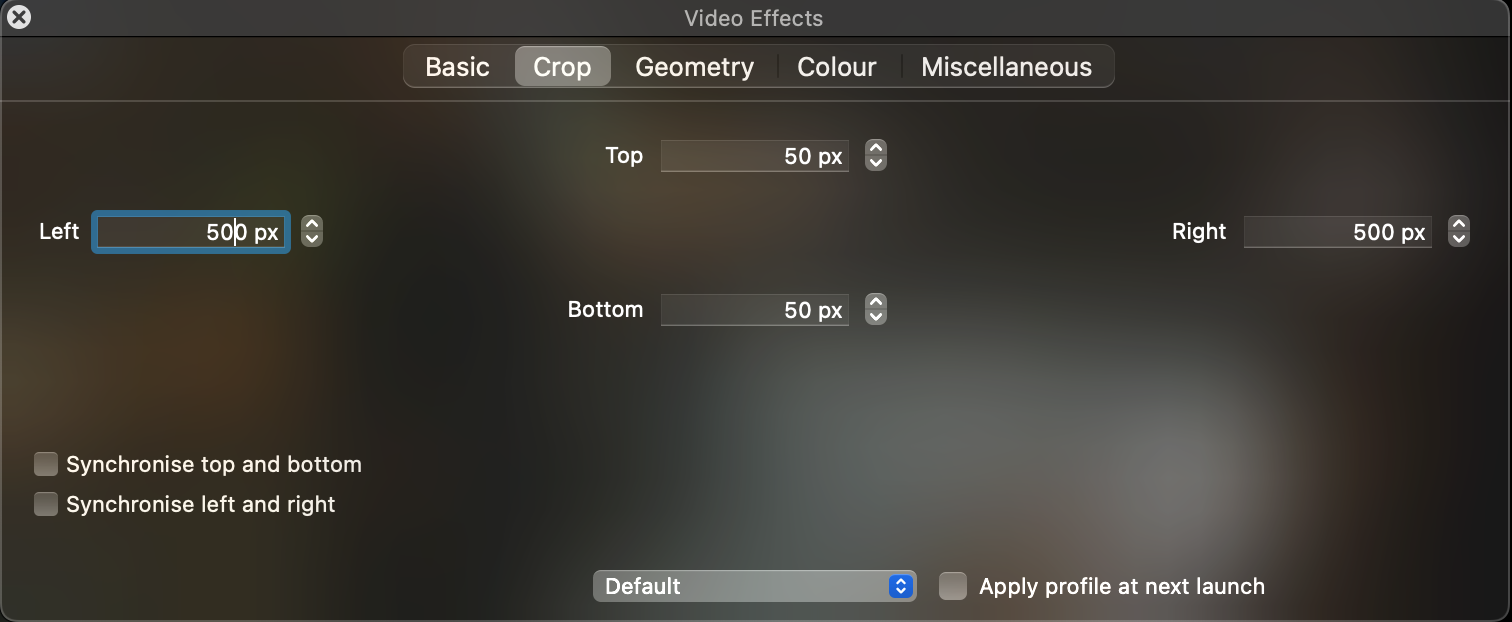Decrease the Bottom crop value with stepper

pos(876,317)
